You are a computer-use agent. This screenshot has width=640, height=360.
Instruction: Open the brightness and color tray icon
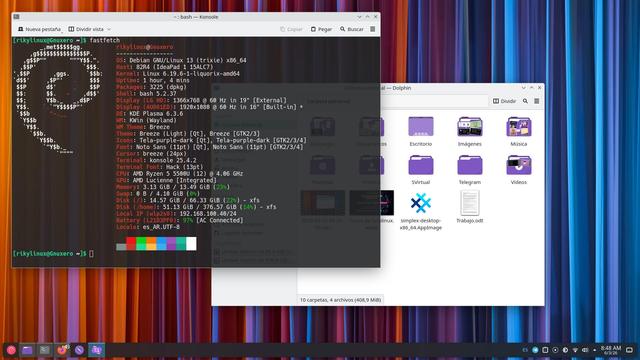click(565, 350)
